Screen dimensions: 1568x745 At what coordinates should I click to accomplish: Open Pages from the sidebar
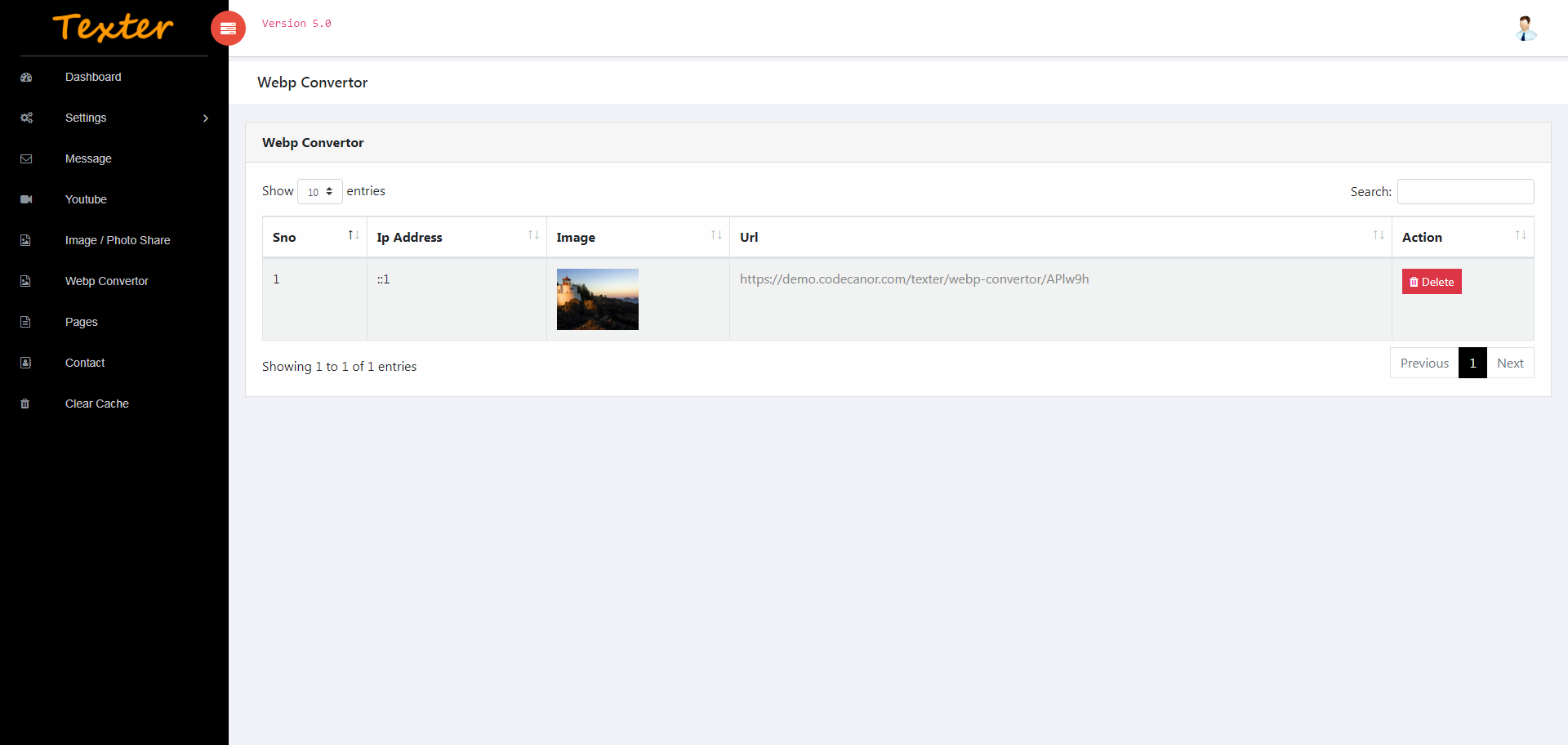tap(82, 322)
